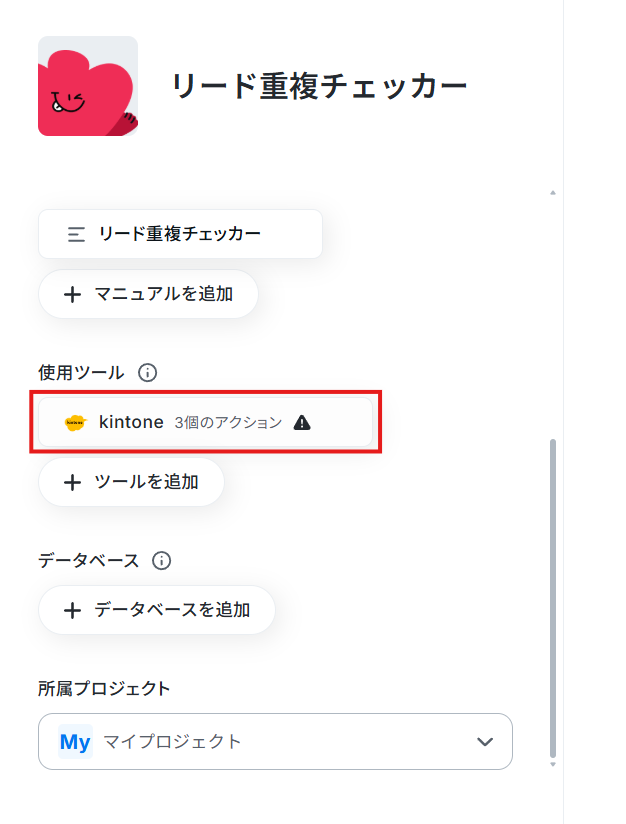Click the plus icon on ツールを追加
The width and height of the screenshot is (626, 824).
(72, 482)
